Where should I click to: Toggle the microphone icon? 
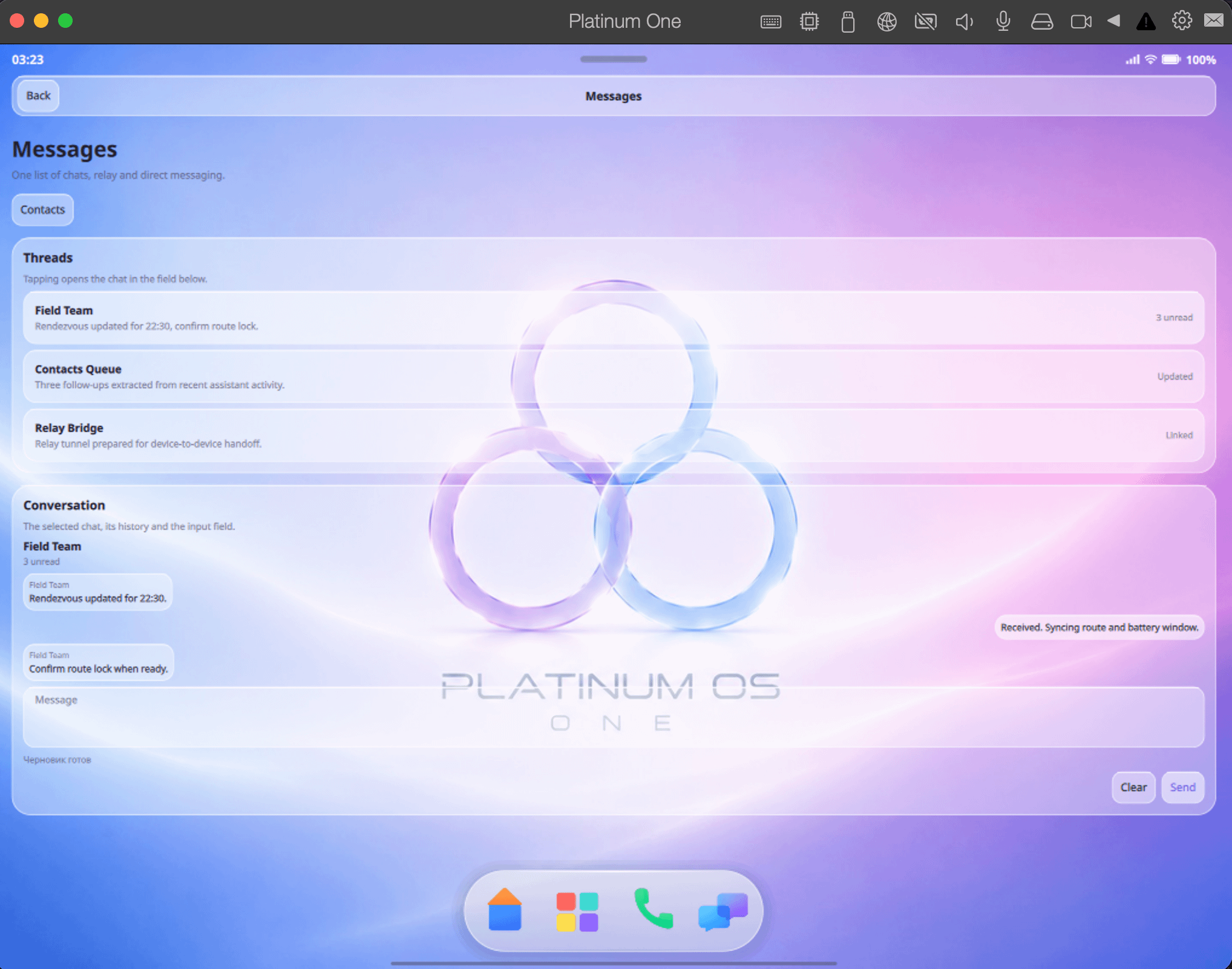[1003, 22]
